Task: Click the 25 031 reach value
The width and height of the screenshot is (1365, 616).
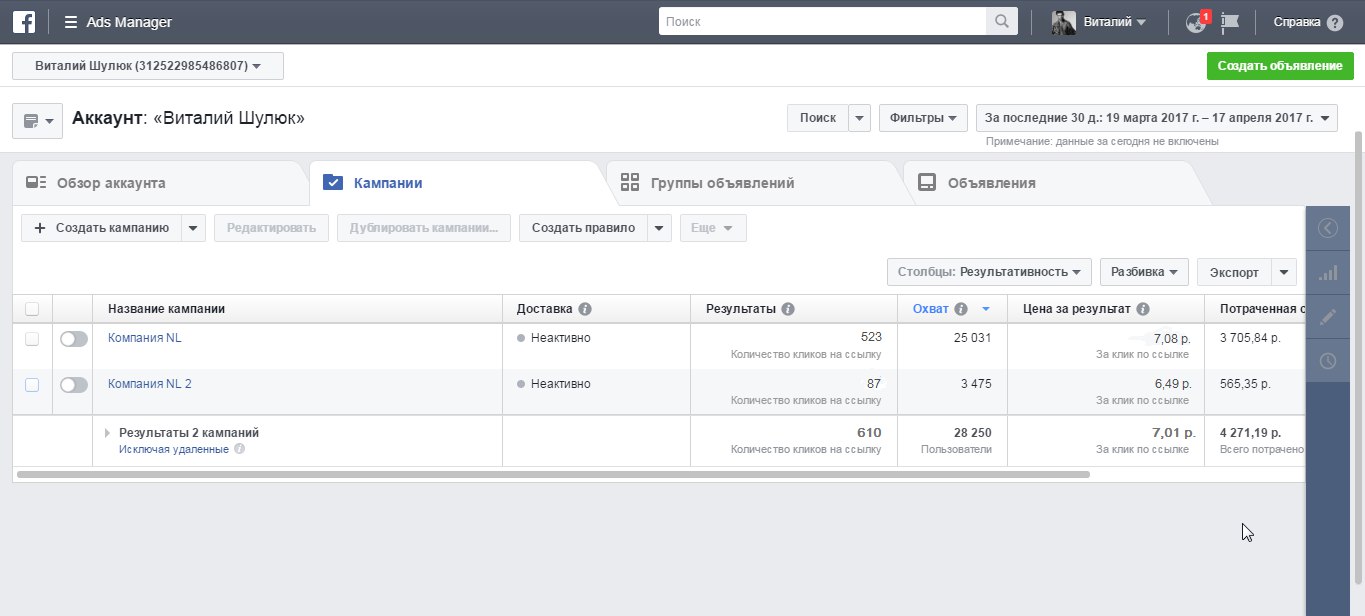Action: (x=972, y=338)
